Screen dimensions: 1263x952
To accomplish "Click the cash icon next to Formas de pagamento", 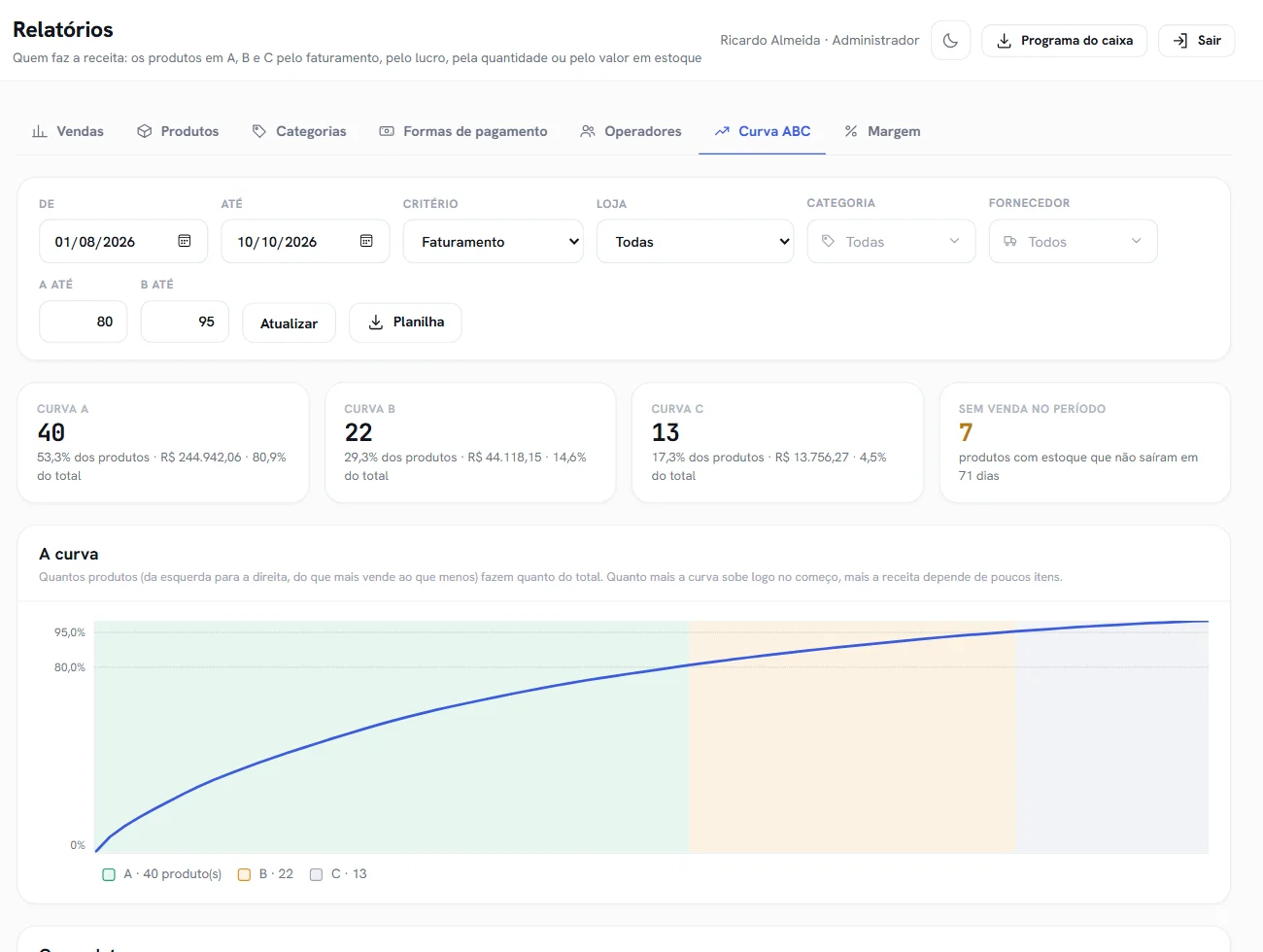I will click(387, 131).
